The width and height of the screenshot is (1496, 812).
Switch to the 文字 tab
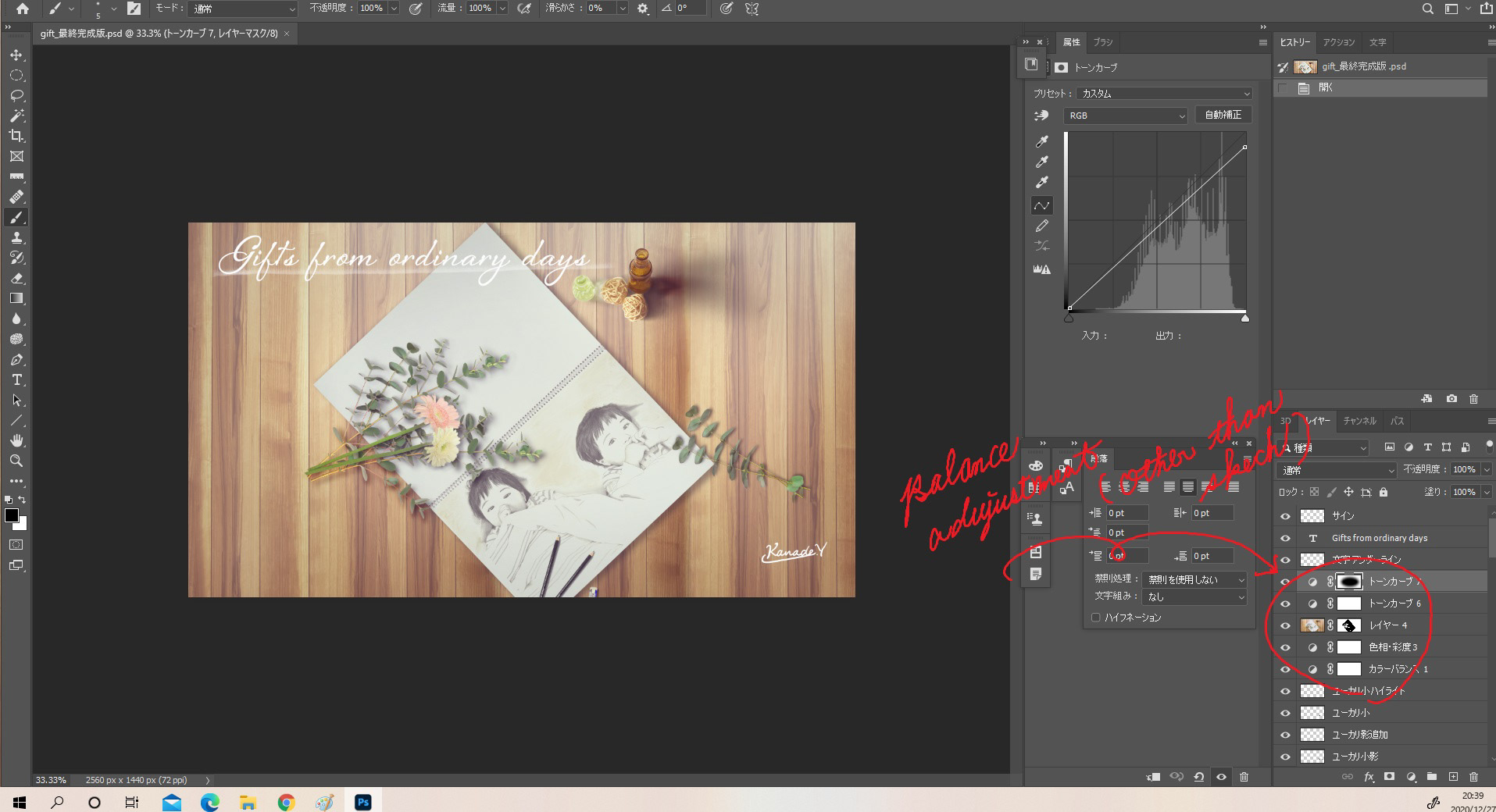[x=1378, y=42]
